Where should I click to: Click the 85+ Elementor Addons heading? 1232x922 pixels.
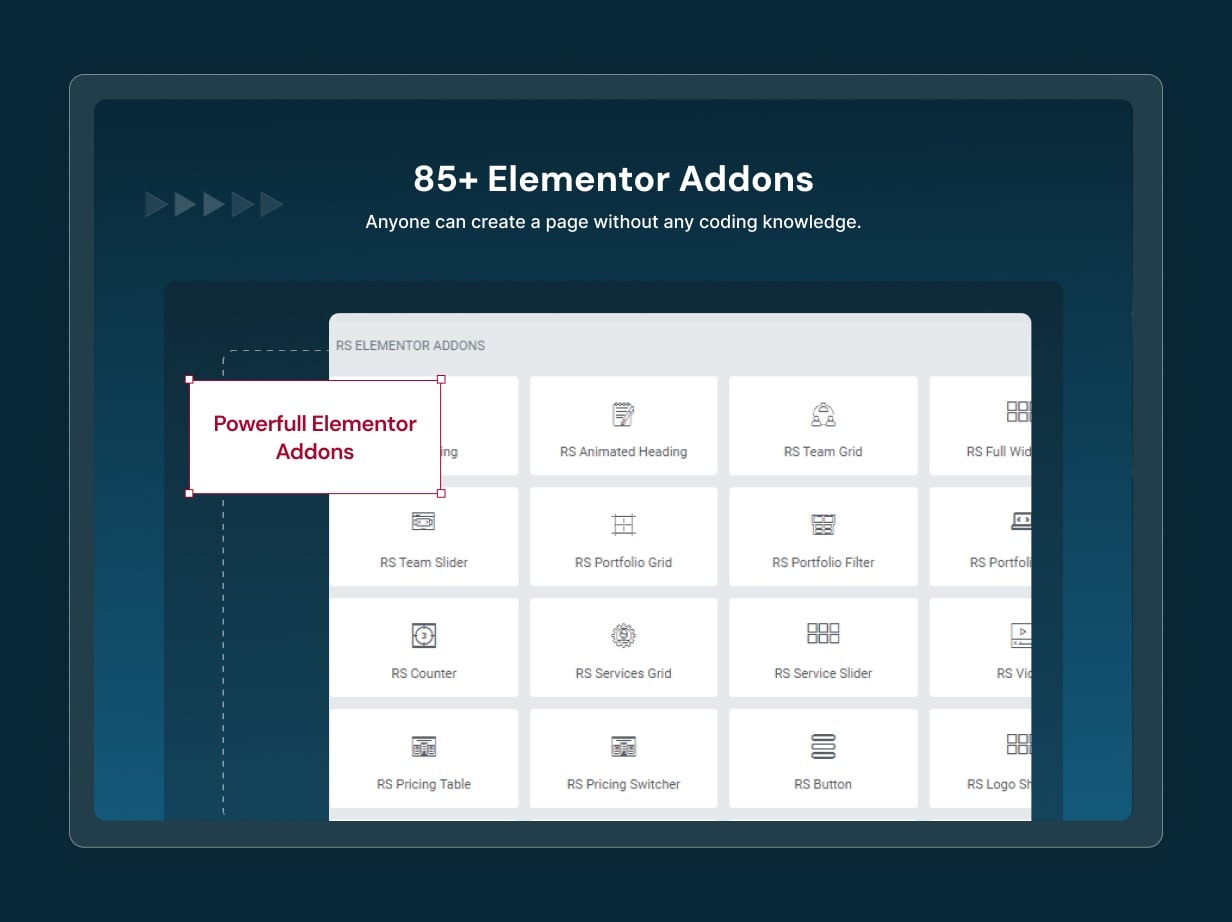tap(613, 179)
